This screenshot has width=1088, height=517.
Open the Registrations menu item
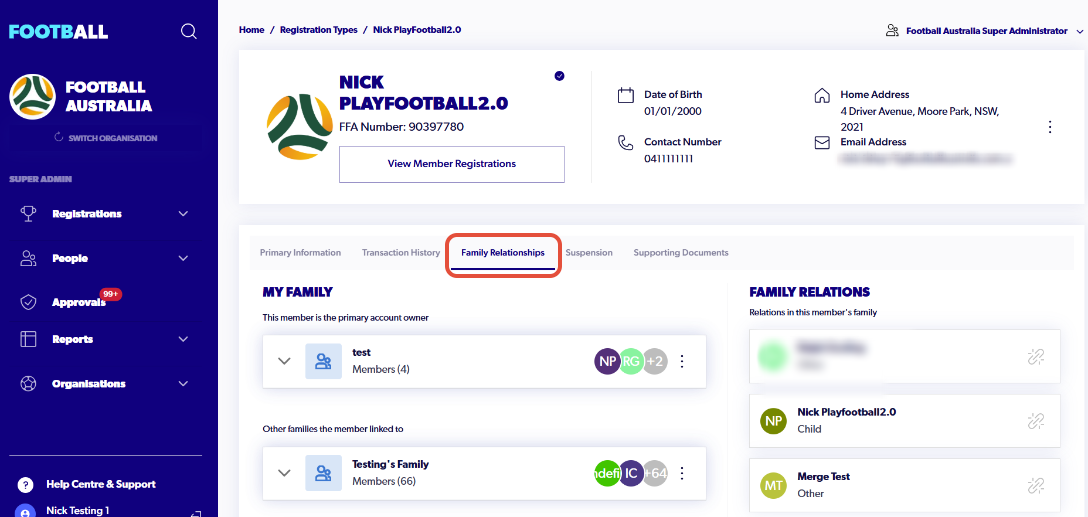click(x=87, y=214)
